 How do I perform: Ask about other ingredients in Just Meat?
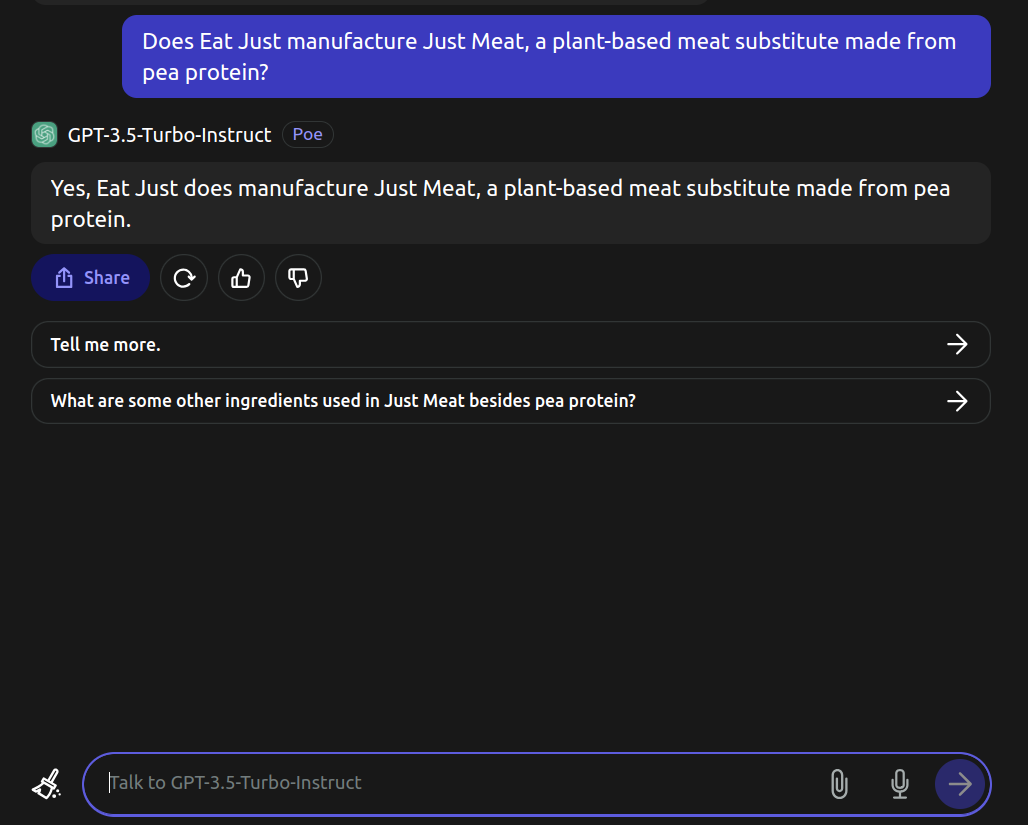511,401
